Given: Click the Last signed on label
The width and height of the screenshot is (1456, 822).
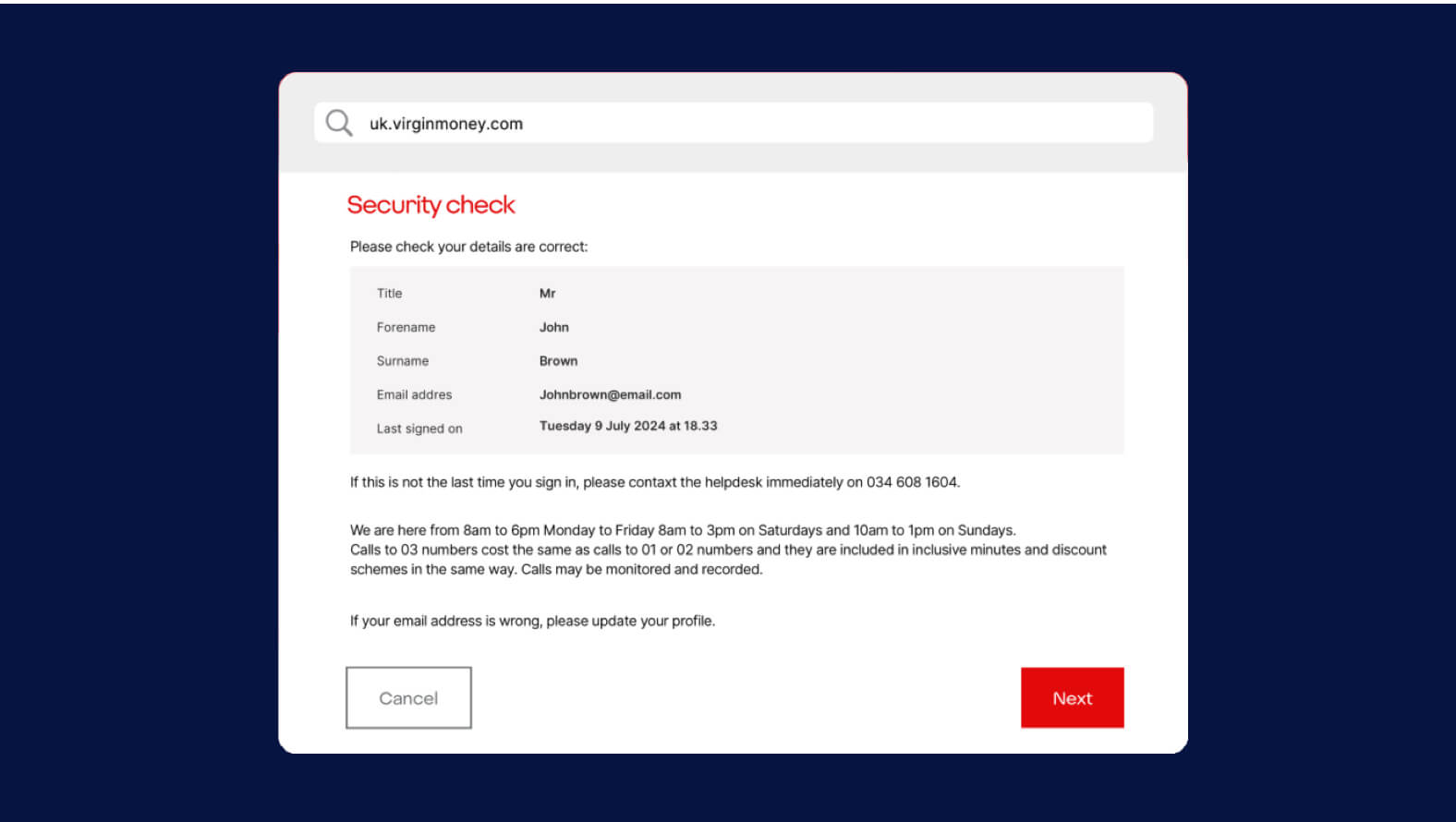Looking at the screenshot, I should (x=419, y=429).
